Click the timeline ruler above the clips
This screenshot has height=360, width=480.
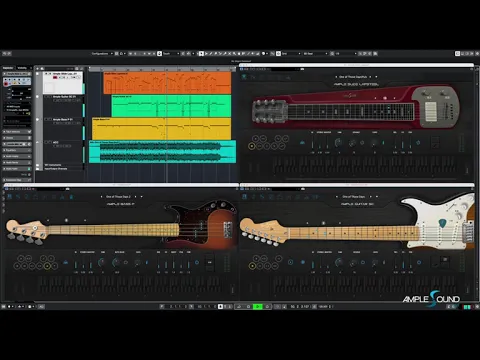(x=162, y=69)
